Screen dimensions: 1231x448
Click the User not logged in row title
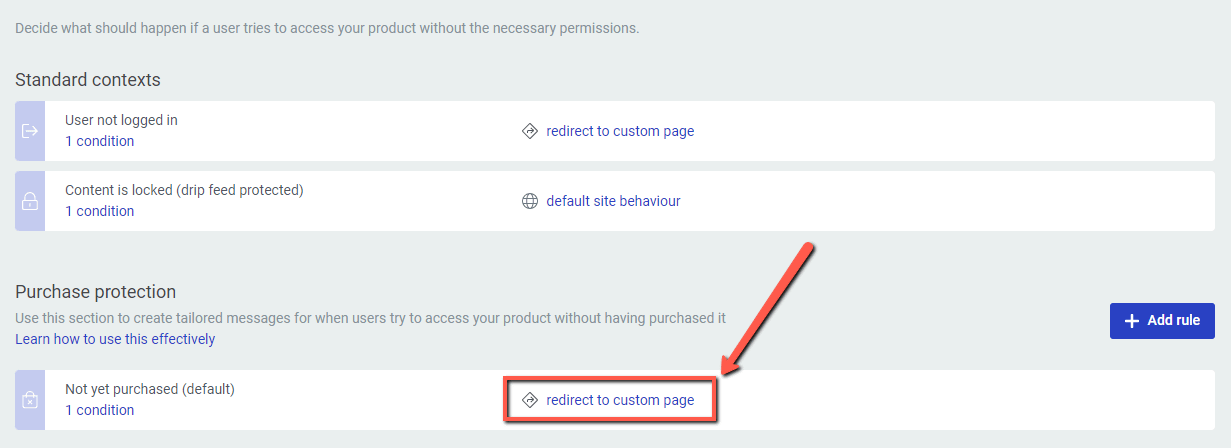tap(121, 120)
